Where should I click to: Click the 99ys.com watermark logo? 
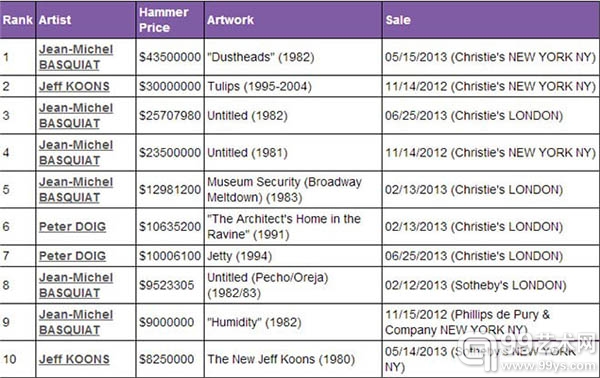534,352
